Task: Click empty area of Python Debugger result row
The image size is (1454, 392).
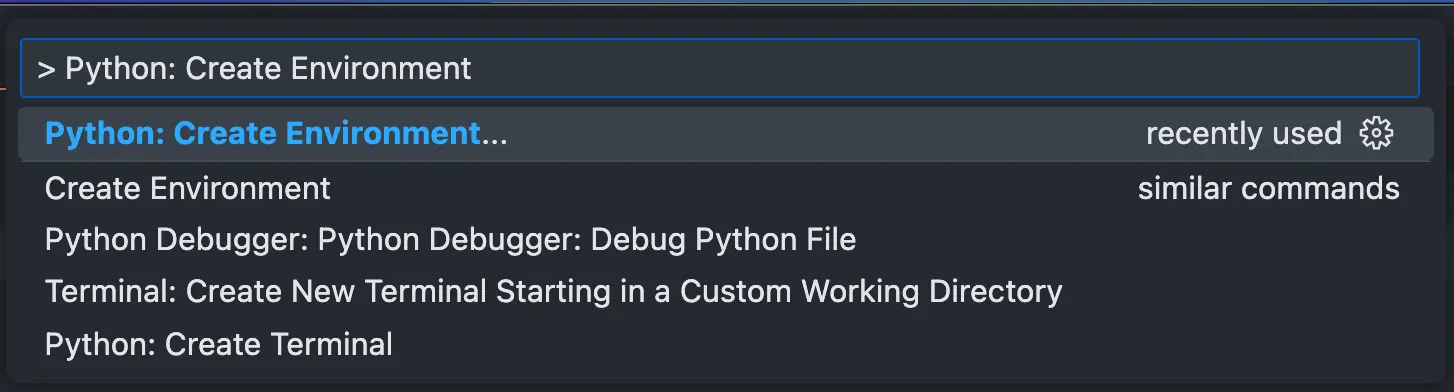Action: pos(1140,239)
